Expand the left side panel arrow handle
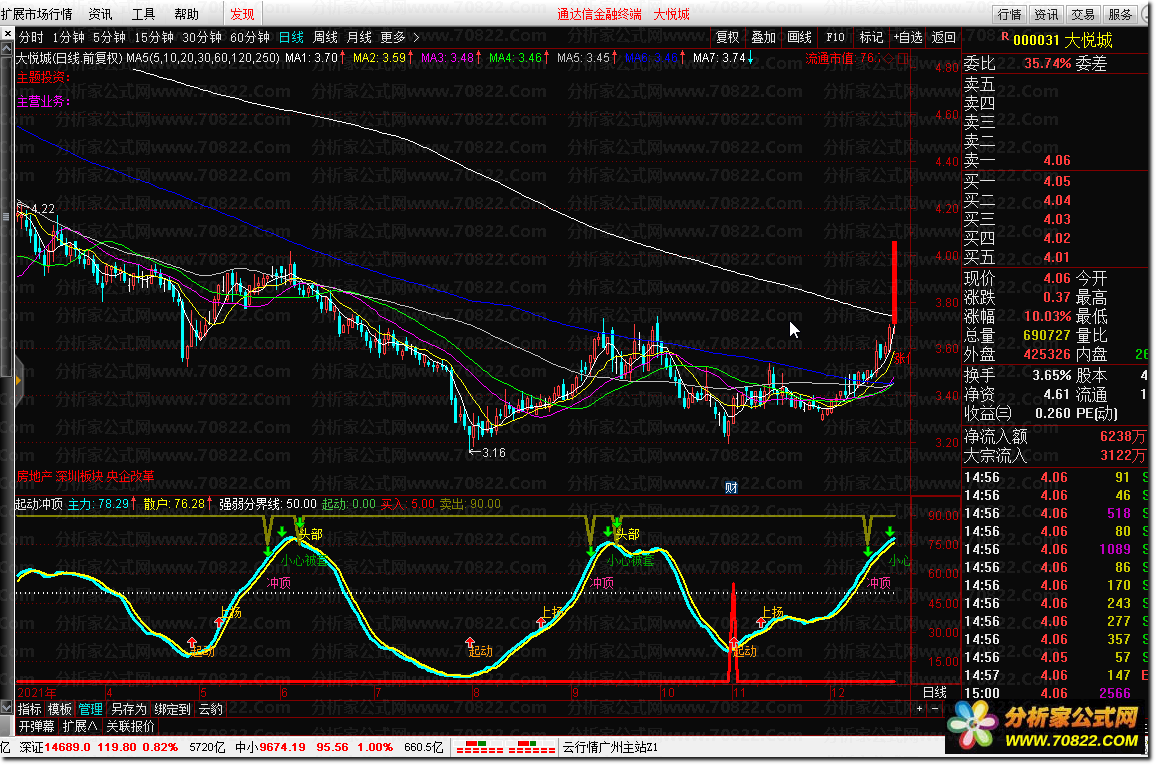This screenshot has height=765, width=1157. pos(18,381)
